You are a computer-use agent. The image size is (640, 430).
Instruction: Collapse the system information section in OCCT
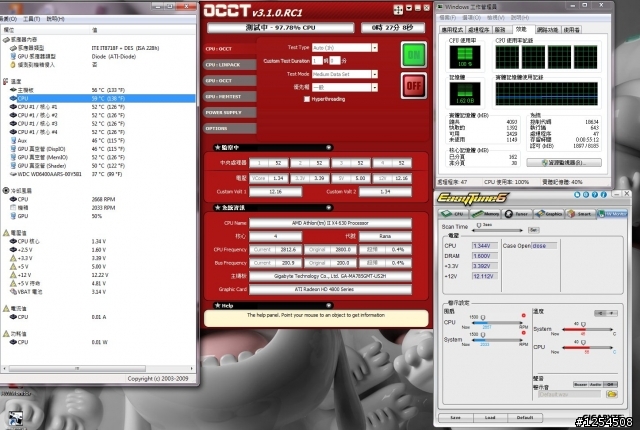328,208
